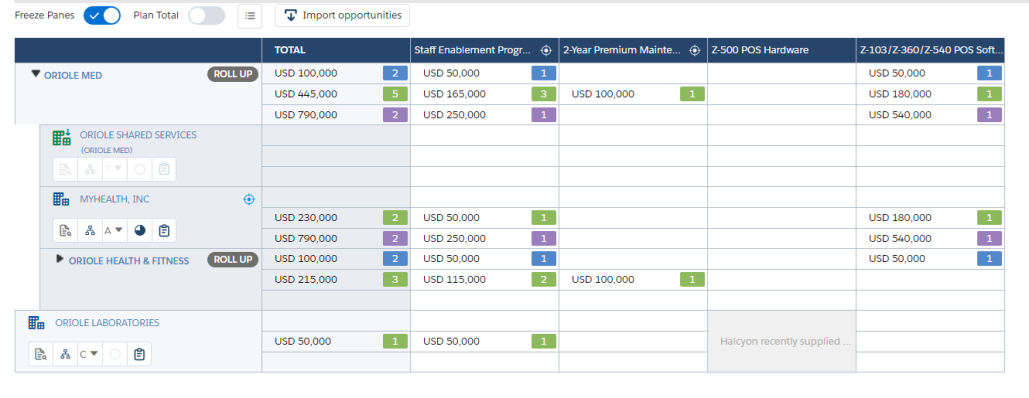Click ORIOLE LABORATORIES org hierarchy icon
1029x398 pixels.
pos(65,354)
